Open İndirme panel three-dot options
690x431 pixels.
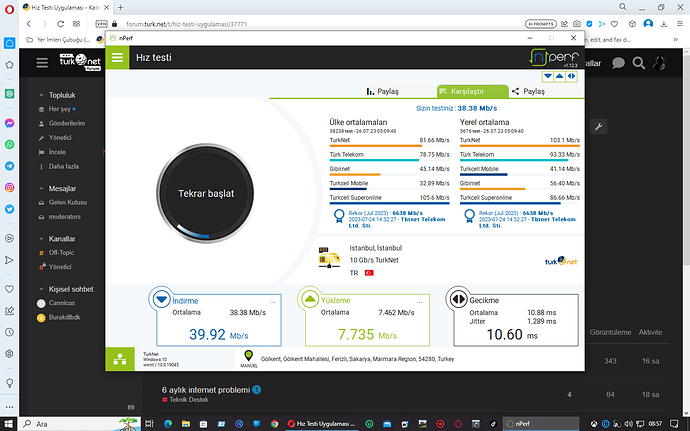coord(272,302)
